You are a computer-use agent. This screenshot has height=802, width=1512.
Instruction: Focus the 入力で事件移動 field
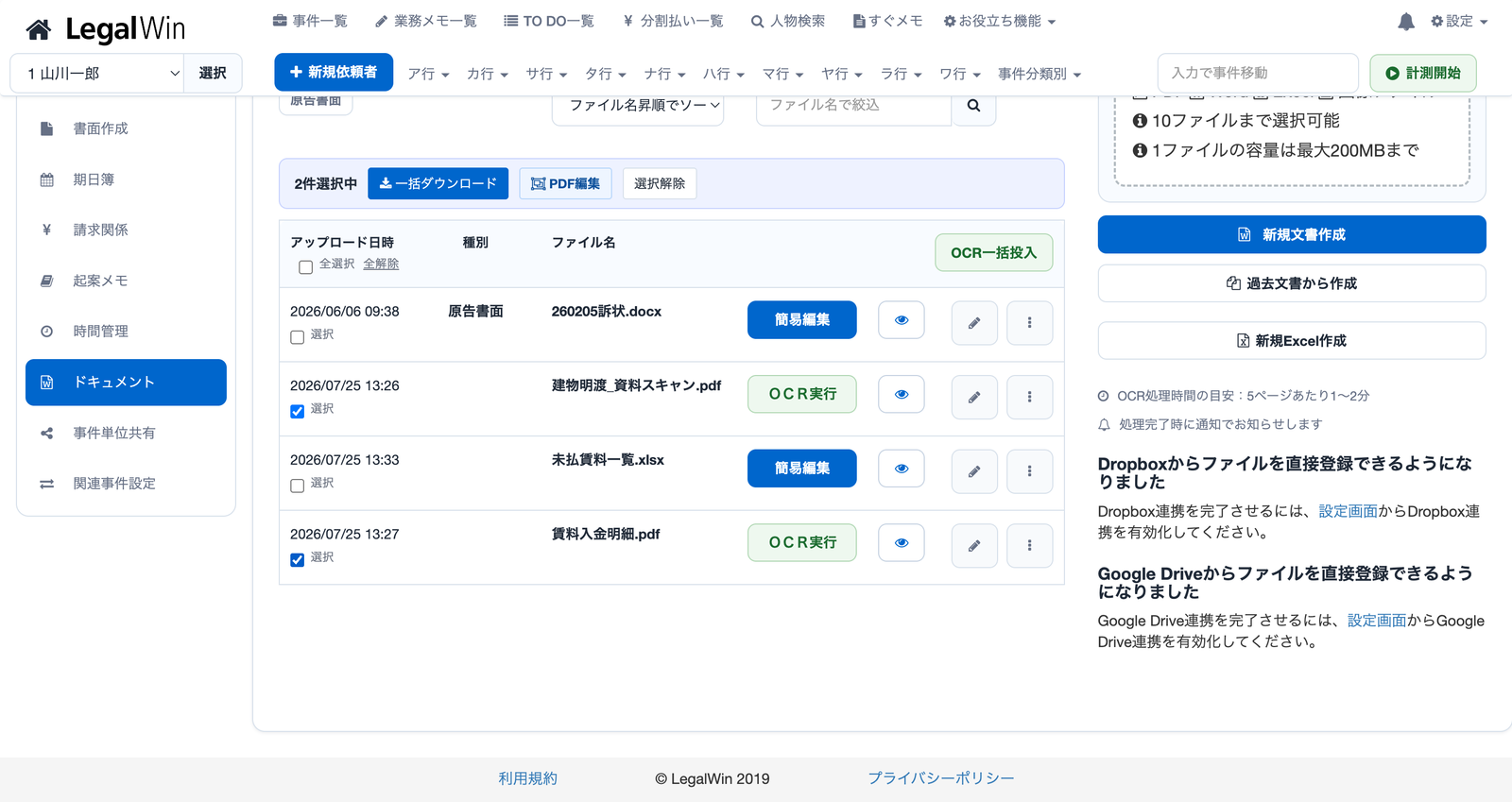coord(1258,73)
